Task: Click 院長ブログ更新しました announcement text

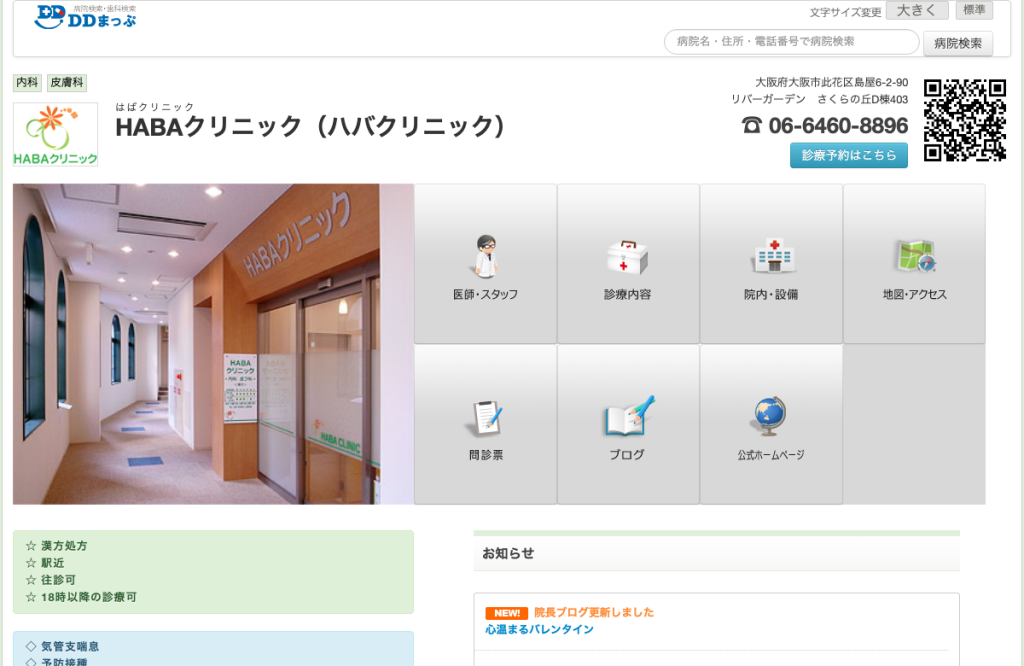Action: pyautogui.click(x=594, y=612)
